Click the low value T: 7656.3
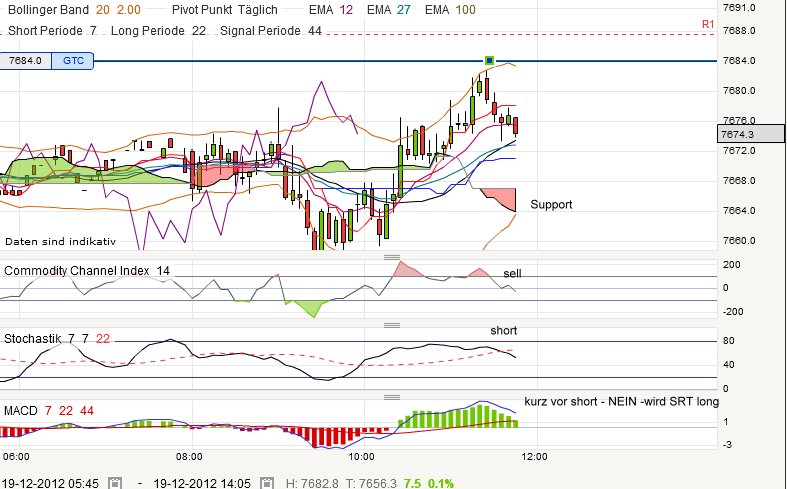This screenshot has height=489, width=787. 371,483
